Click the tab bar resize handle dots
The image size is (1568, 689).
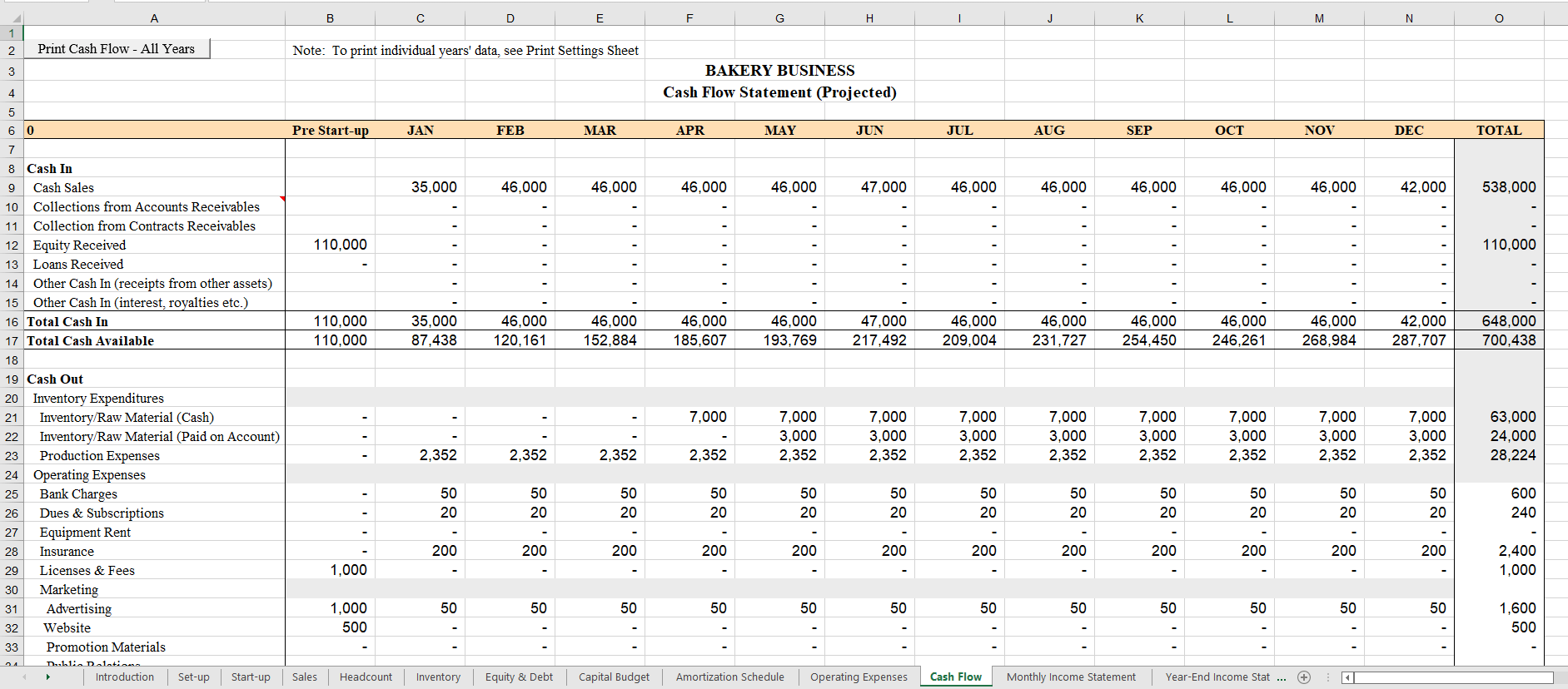pos(1328,677)
